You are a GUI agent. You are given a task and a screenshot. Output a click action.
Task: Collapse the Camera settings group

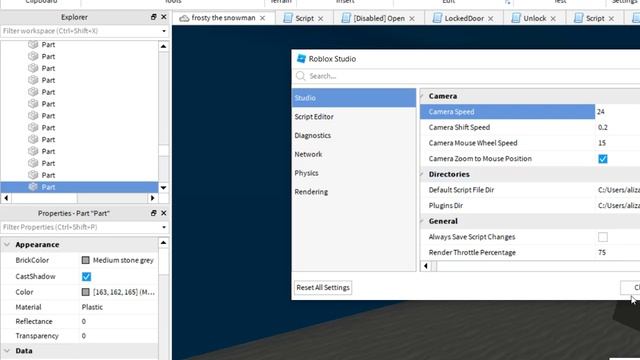422,96
